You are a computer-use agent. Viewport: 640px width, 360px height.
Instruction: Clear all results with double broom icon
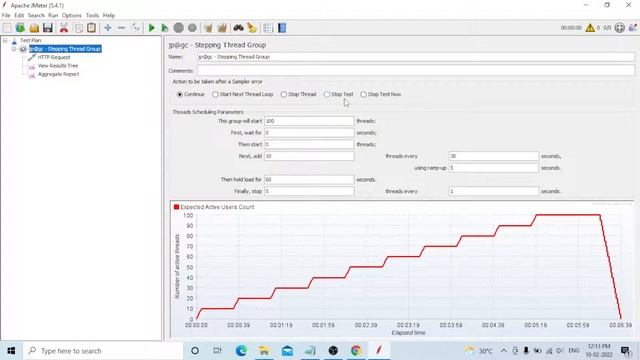[x=222, y=28]
